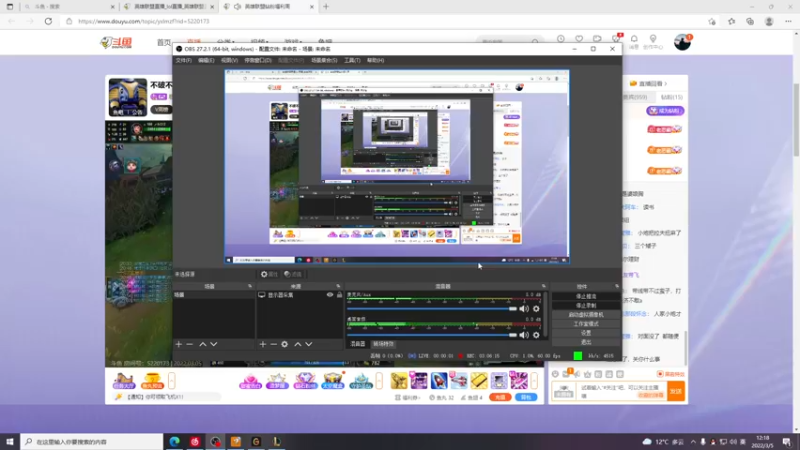Open OBS Tools menu
The image size is (800, 450).
(352, 60)
